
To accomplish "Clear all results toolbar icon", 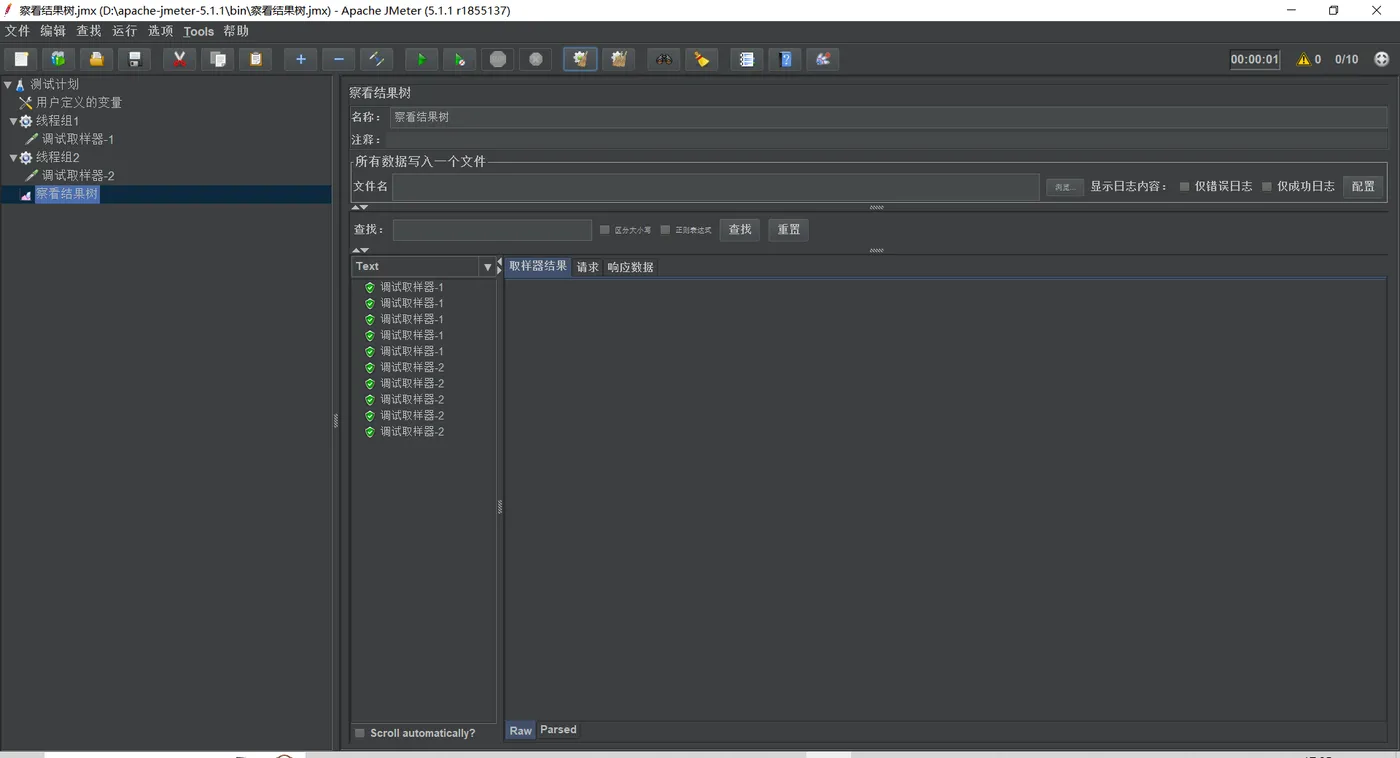I will (x=619, y=59).
